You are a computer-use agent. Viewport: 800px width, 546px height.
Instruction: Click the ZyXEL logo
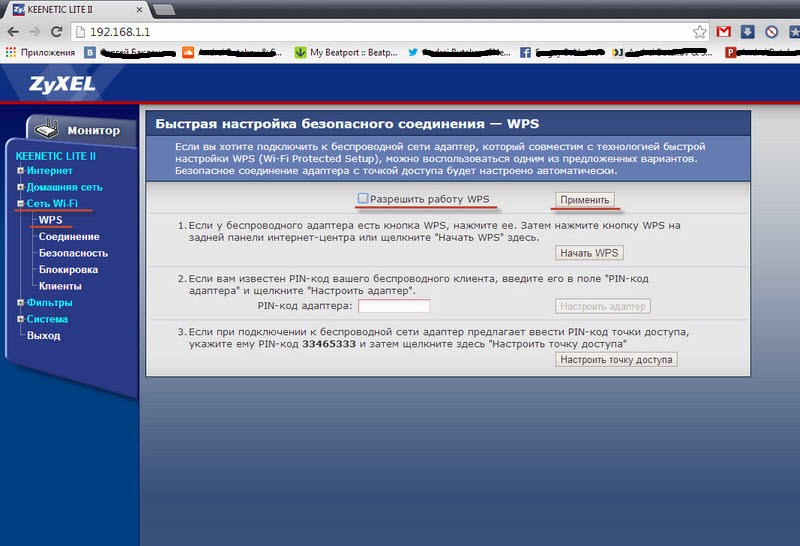[62, 84]
